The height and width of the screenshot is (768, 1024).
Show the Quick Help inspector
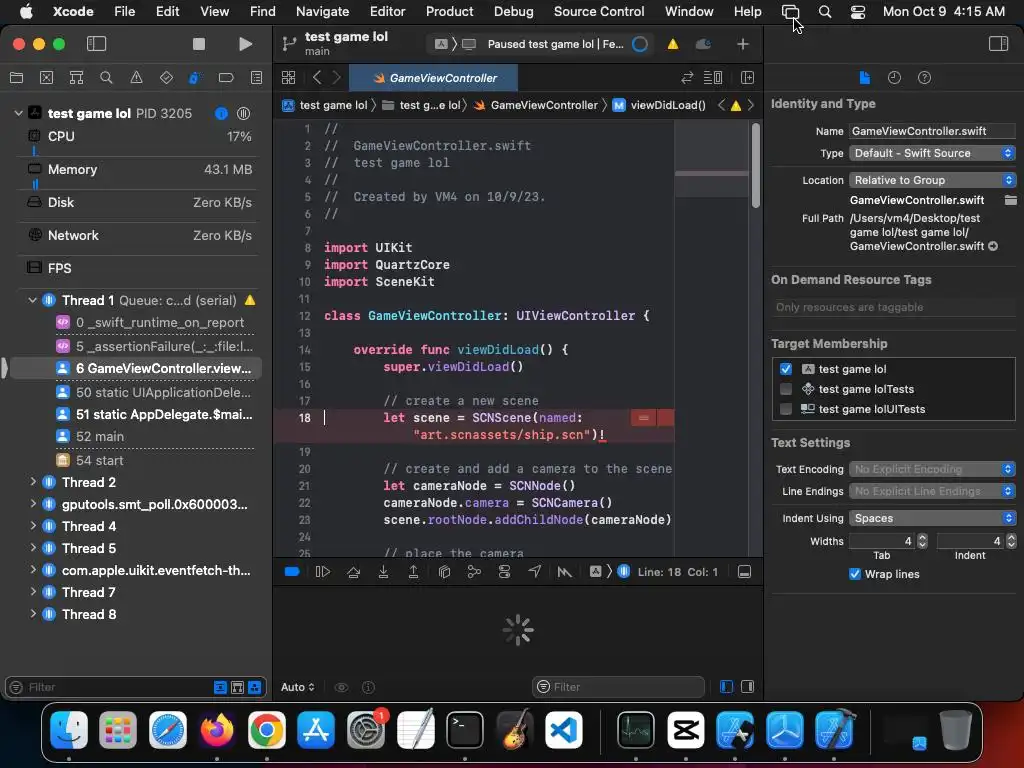924,78
